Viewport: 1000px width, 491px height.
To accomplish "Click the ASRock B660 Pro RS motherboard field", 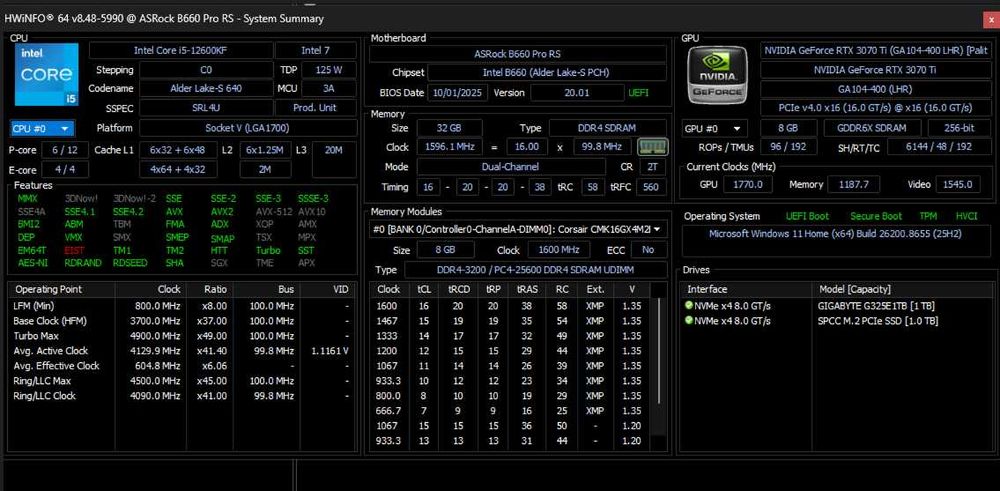I will [x=518, y=54].
